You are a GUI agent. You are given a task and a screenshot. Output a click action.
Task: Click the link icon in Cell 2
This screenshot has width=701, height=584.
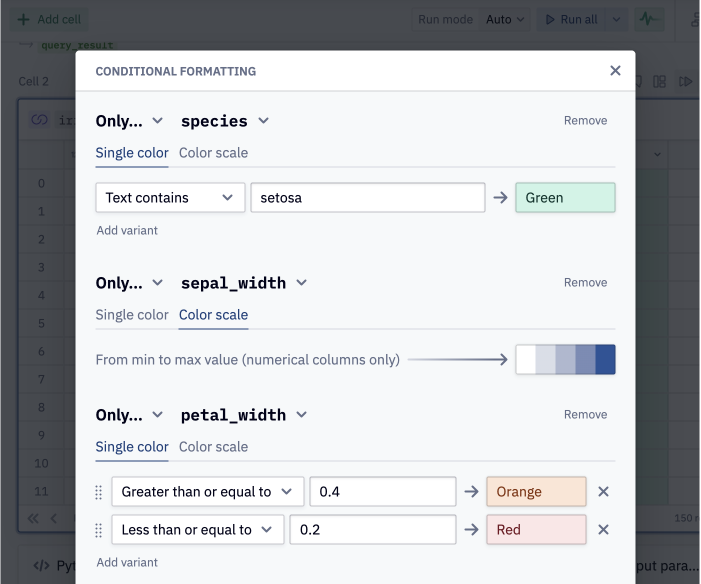click(39, 120)
